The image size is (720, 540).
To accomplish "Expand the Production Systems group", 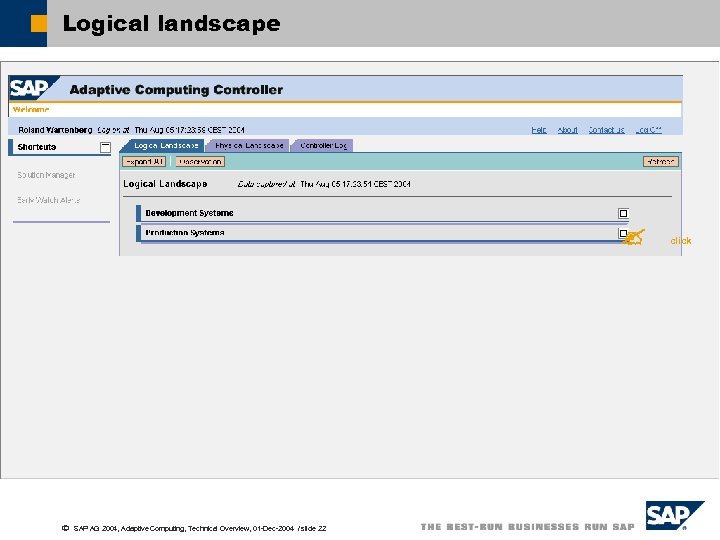I will click(623, 233).
